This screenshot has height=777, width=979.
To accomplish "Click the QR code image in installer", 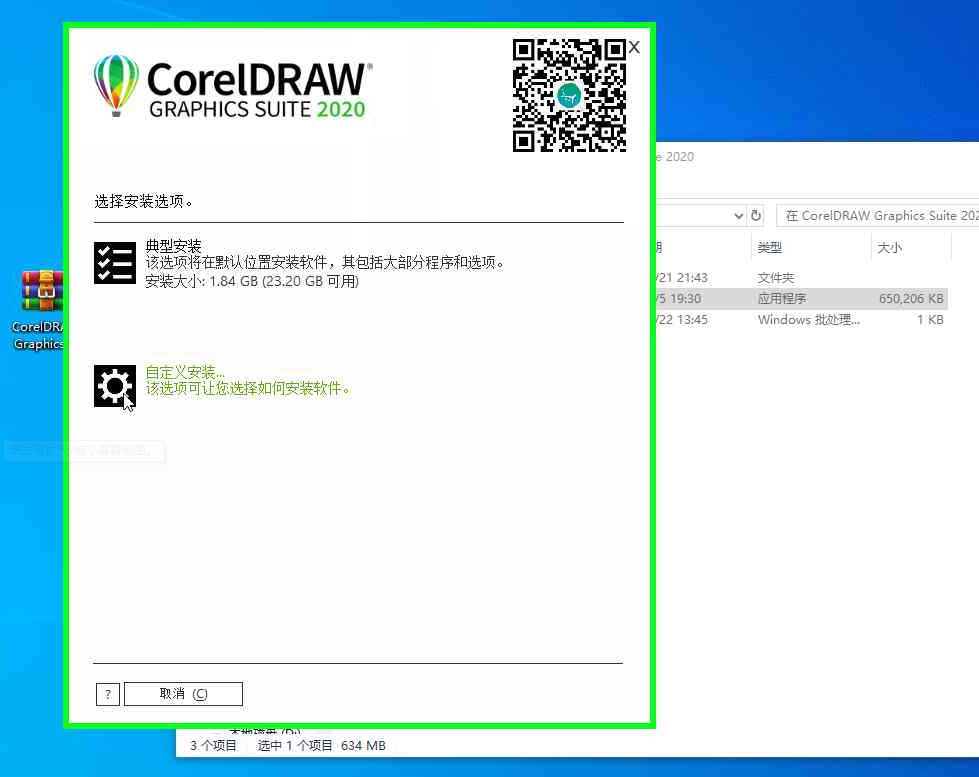I will click(569, 95).
